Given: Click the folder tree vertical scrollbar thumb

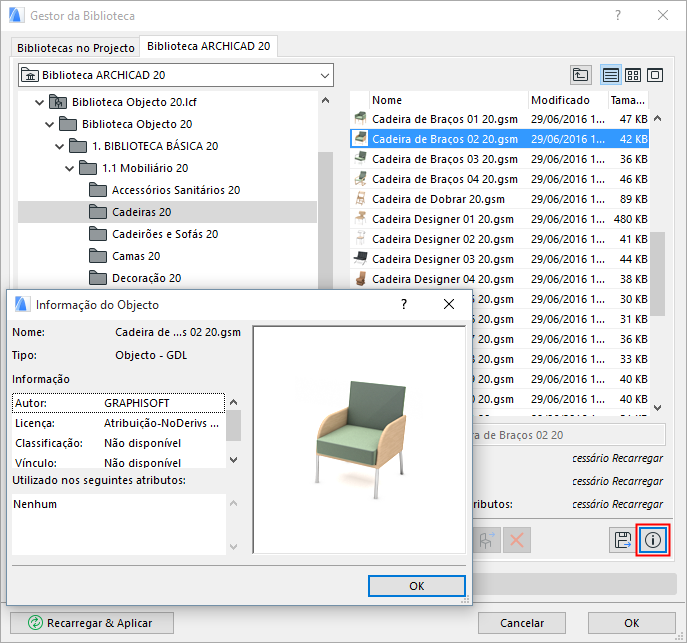Looking at the screenshot, I should click(x=325, y=219).
